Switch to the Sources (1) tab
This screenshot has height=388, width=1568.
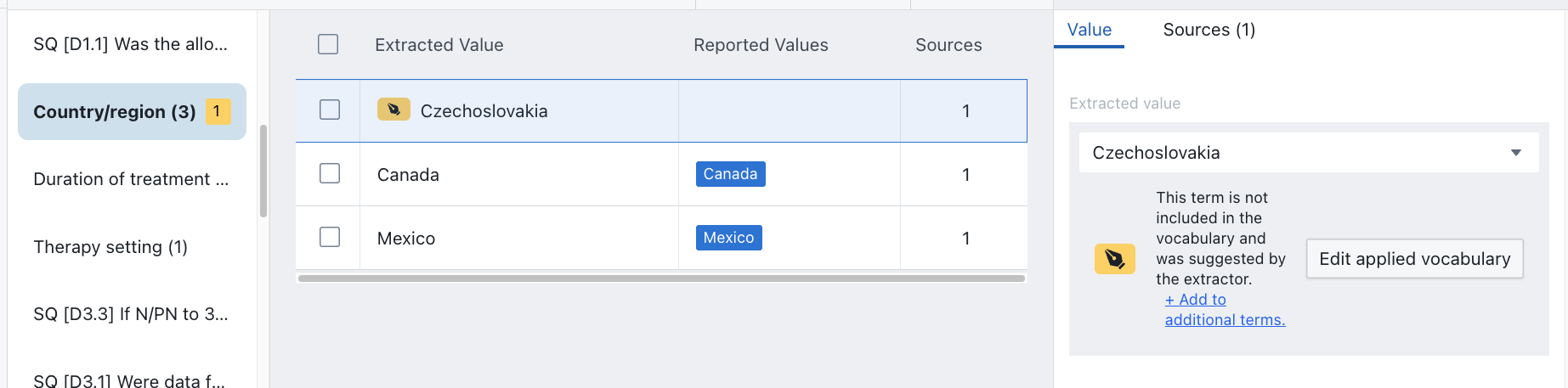coord(1209,30)
